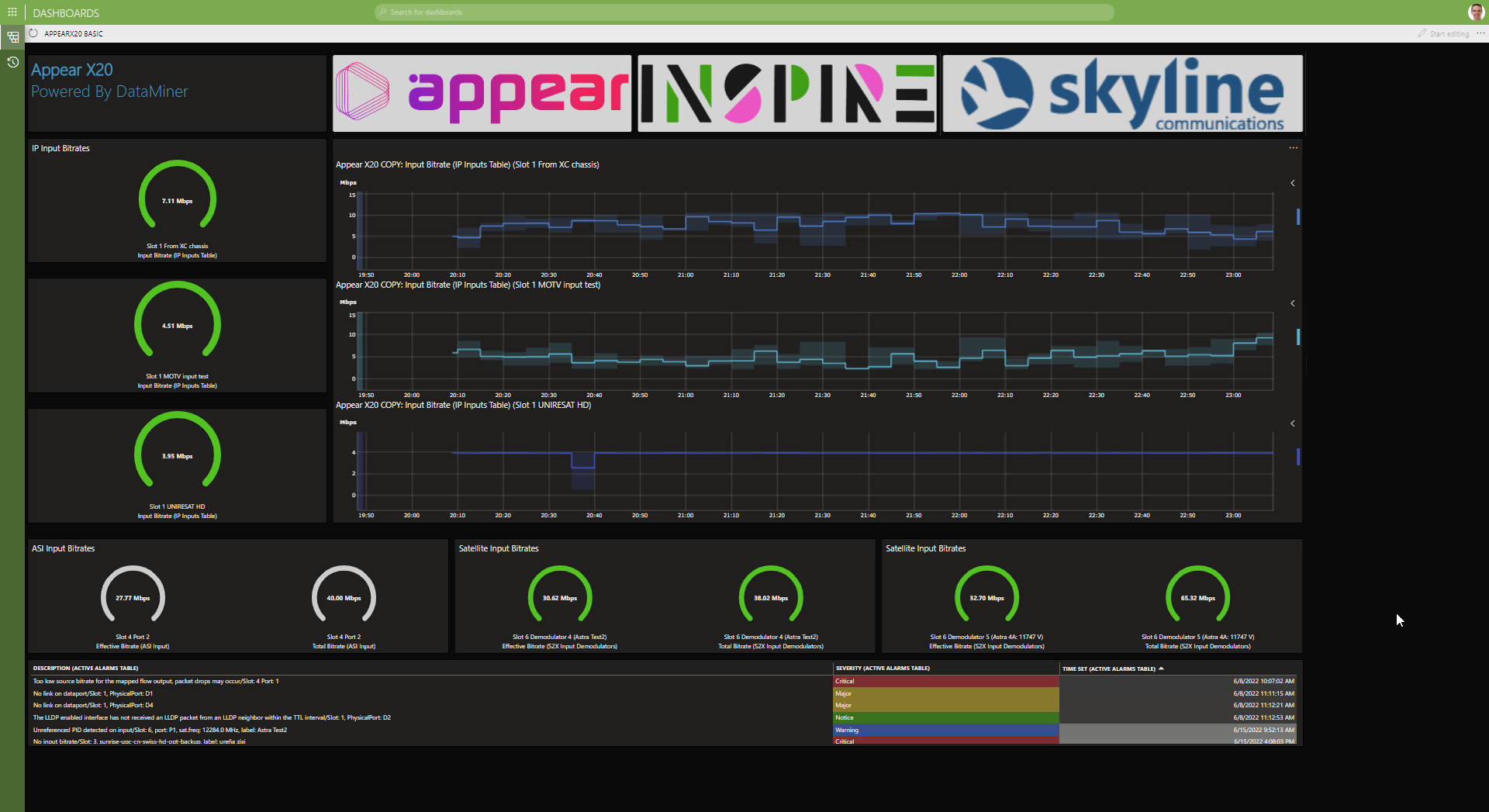
Task: Click the first Critical severity cell
Action: pyautogui.click(x=945, y=681)
